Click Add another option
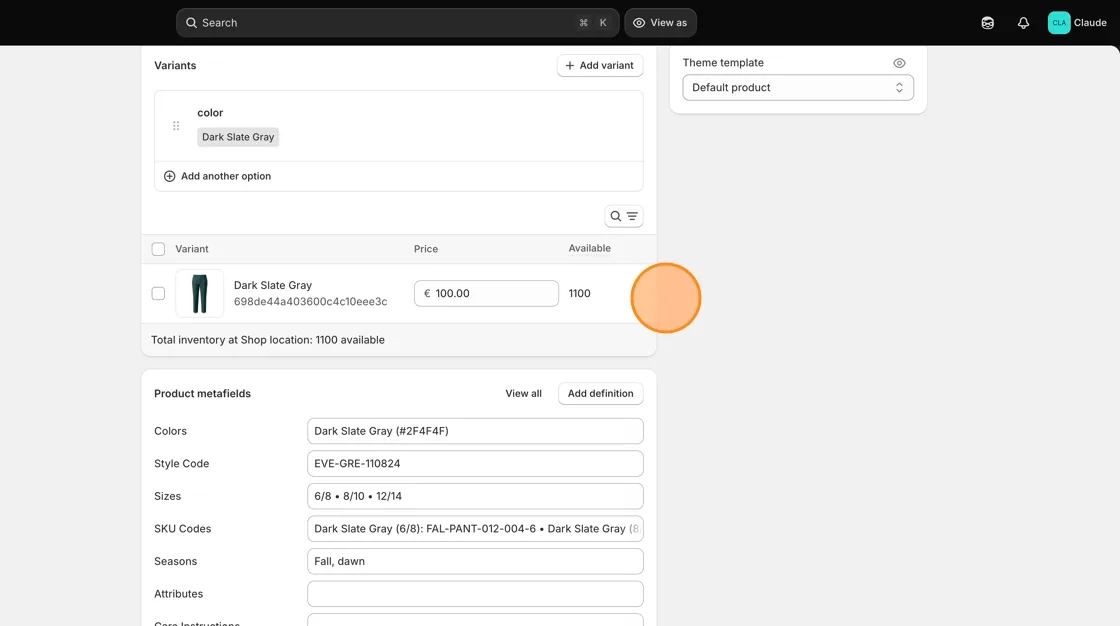 pyautogui.click(x=217, y=176)
